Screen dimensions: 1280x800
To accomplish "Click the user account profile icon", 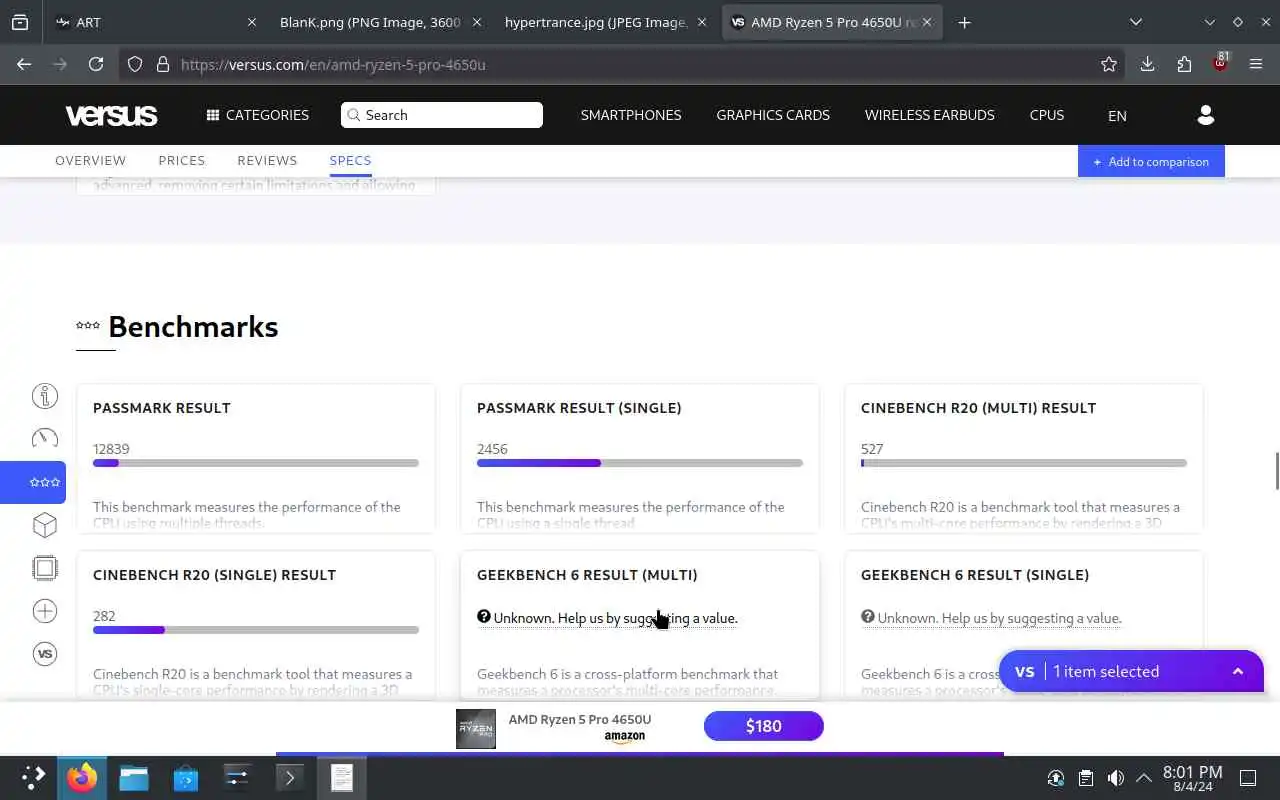I will pyautogui.click(x=1205, y=115).
